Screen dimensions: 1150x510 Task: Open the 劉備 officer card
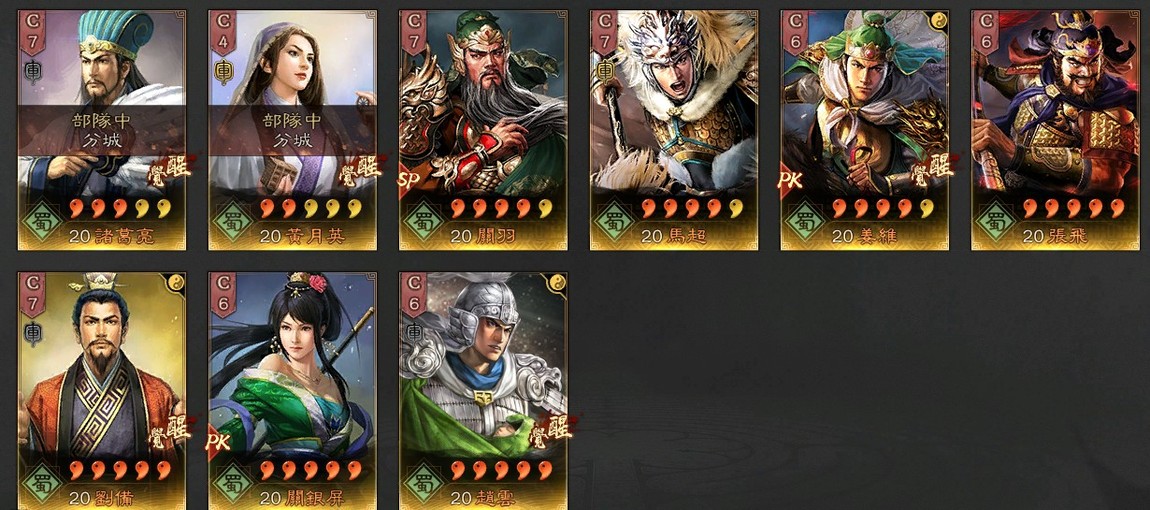click(102, 391)
